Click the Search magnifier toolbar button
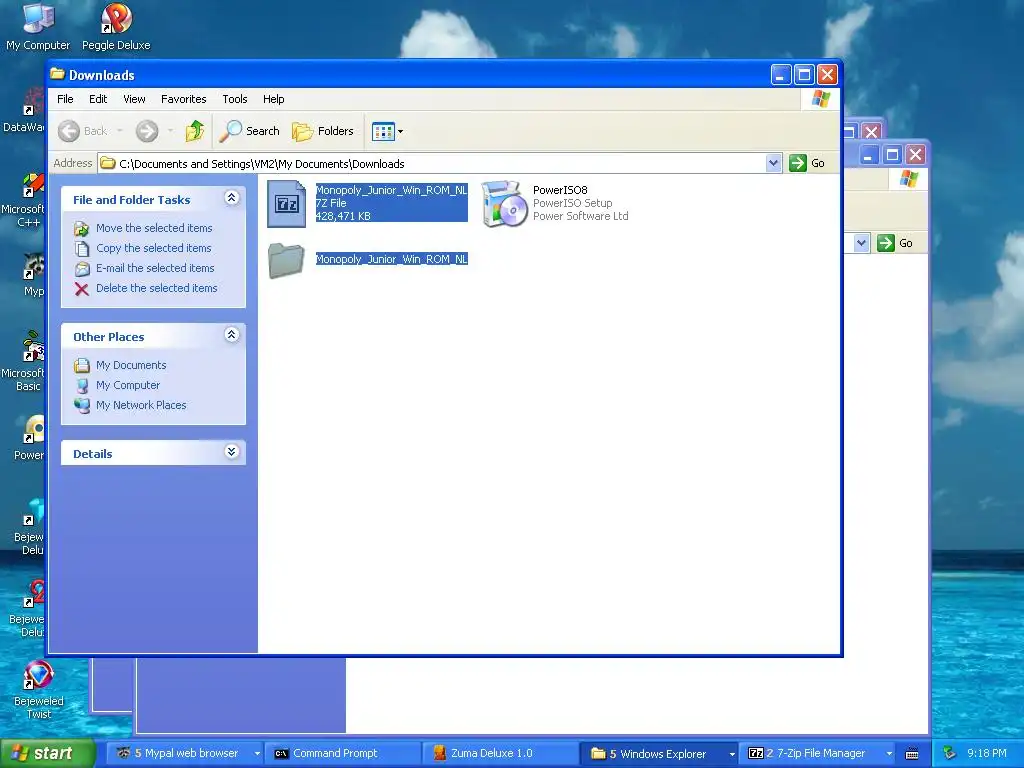Screen dimensions: 1024x768 249,131
